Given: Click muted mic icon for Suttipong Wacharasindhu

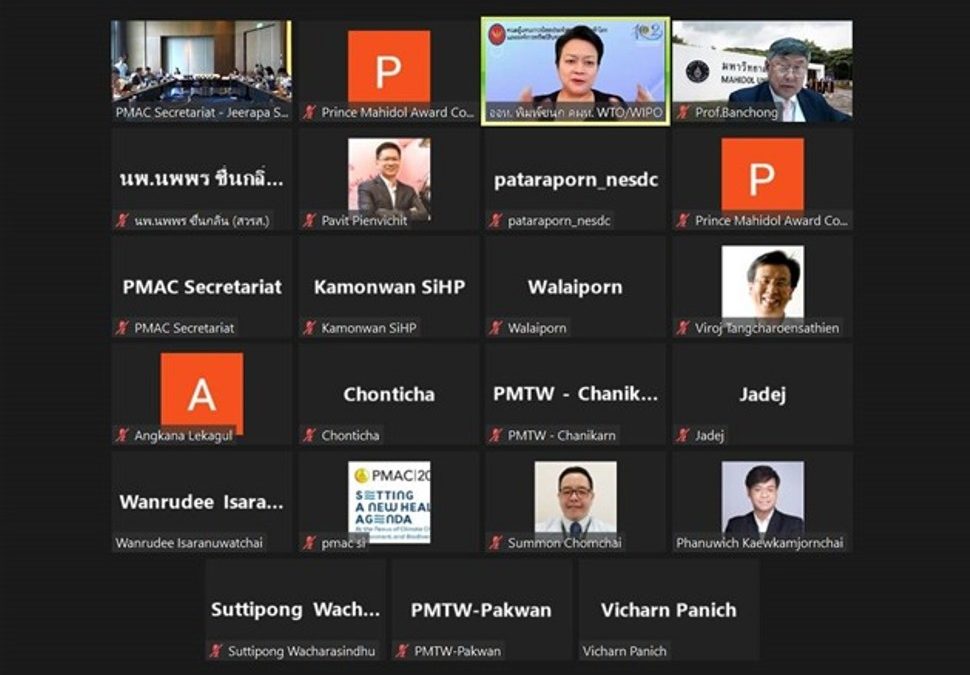Looking at the screenshot, I should [216, 651].
